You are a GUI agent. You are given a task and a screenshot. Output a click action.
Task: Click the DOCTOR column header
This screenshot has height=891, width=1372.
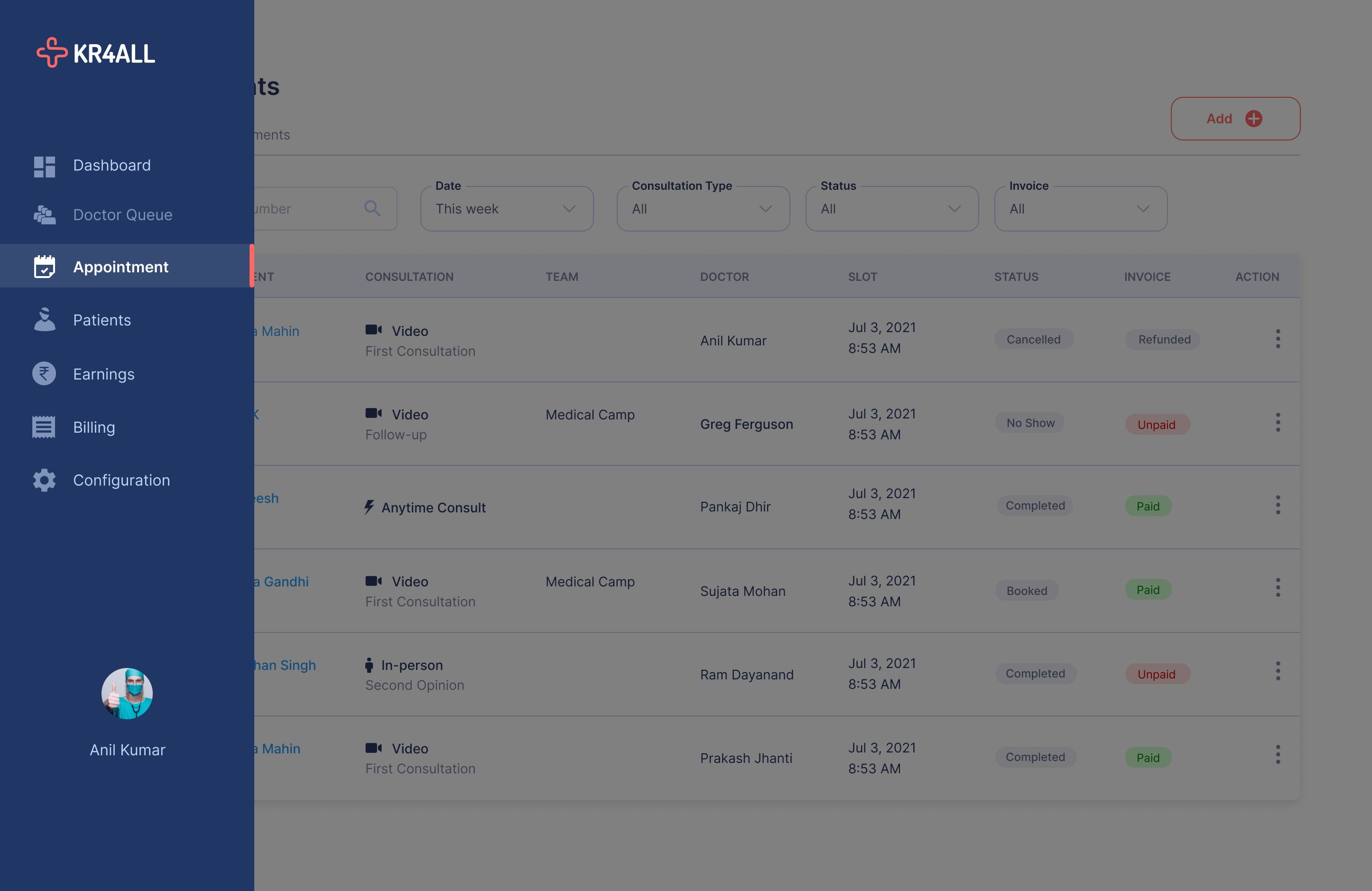point(724,277)
